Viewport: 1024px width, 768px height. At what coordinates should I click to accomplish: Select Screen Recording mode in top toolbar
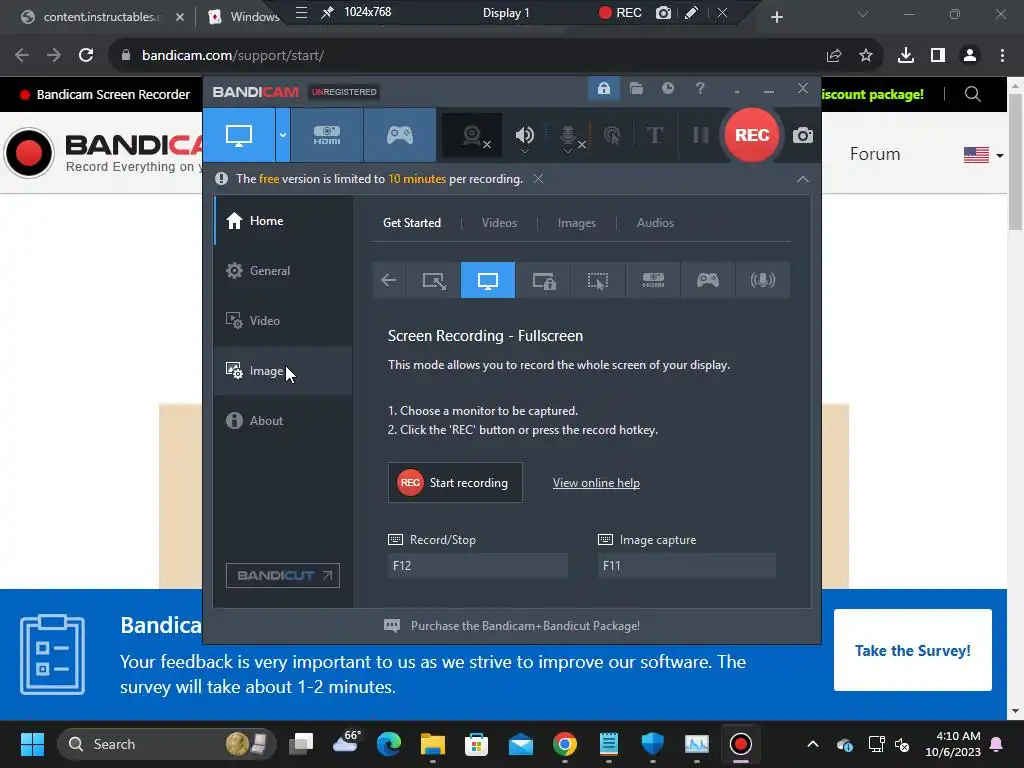click(239, 135)
